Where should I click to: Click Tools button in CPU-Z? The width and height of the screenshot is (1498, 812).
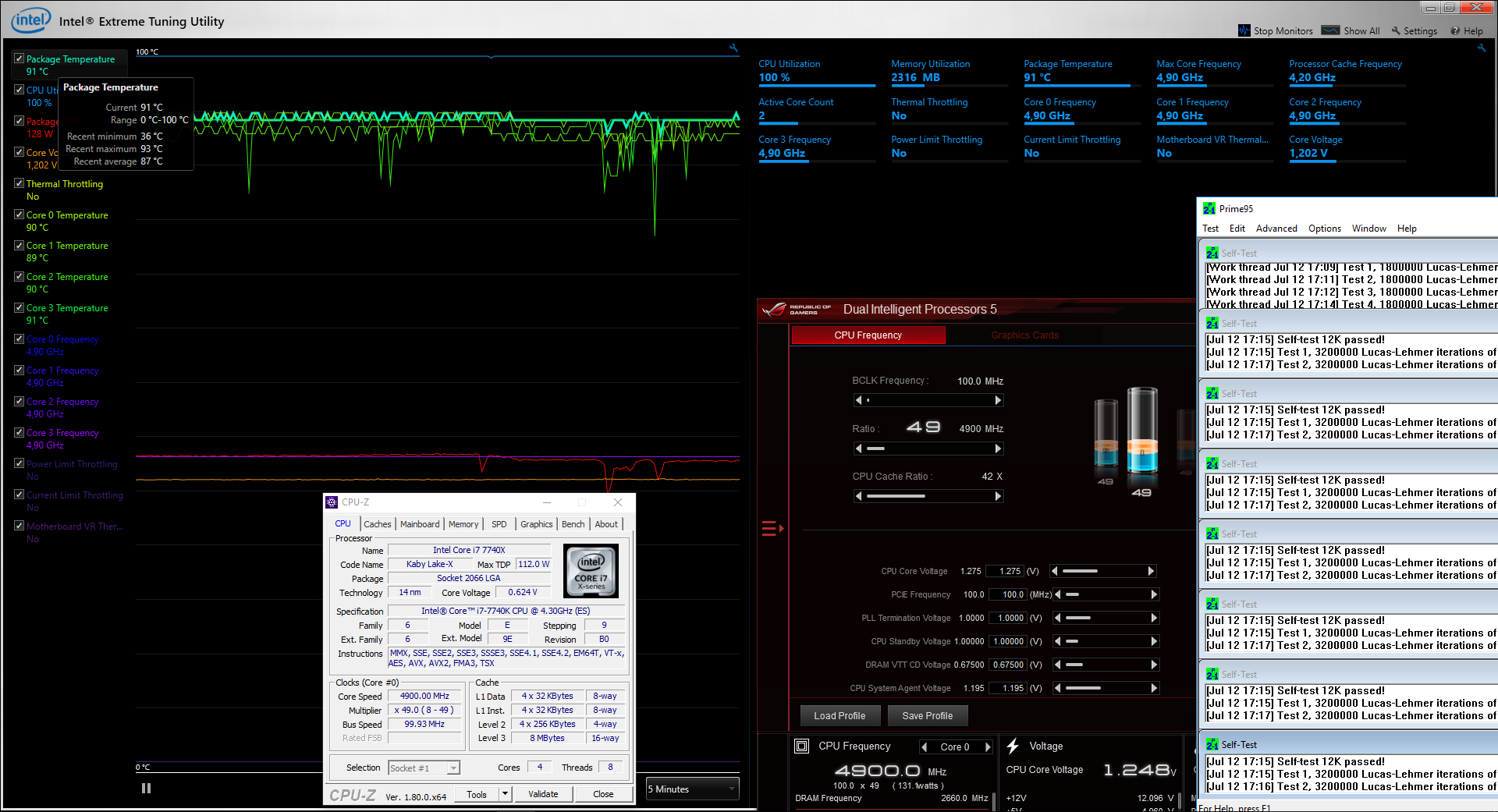(477, 794)
